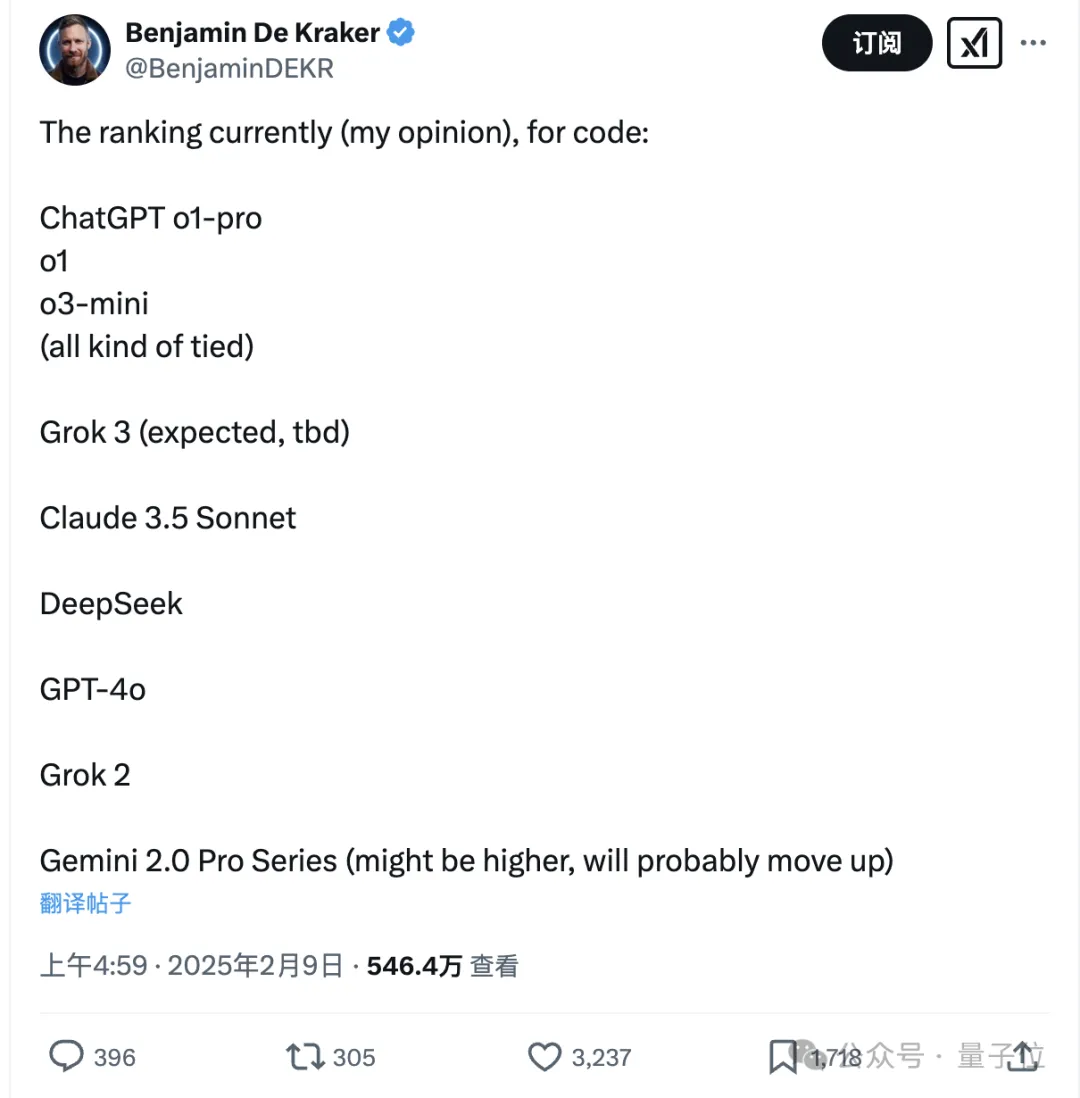
Task: Click the Benjamin De Kraker display name
Action: (x=252, y=32)
